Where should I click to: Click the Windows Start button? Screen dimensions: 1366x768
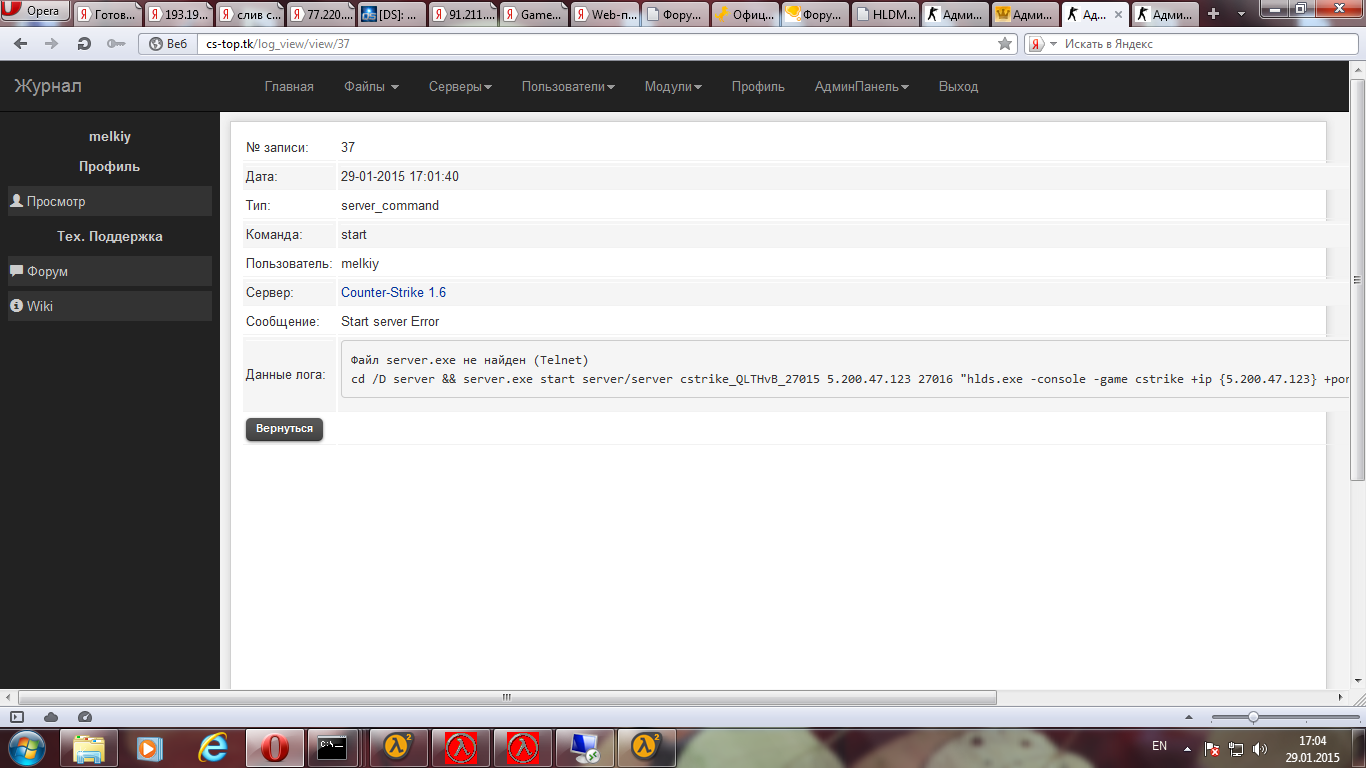pos(26,748)
